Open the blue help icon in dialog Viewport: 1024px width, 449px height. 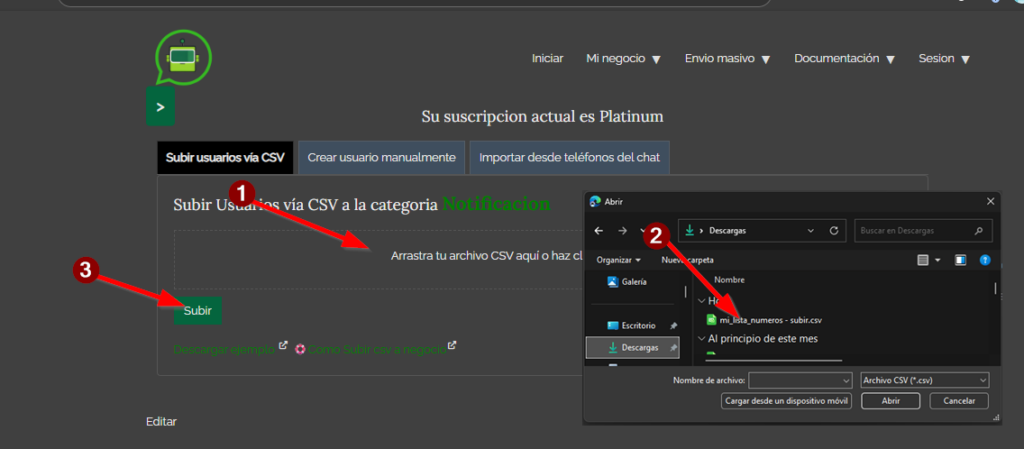(x=985, y=260)
